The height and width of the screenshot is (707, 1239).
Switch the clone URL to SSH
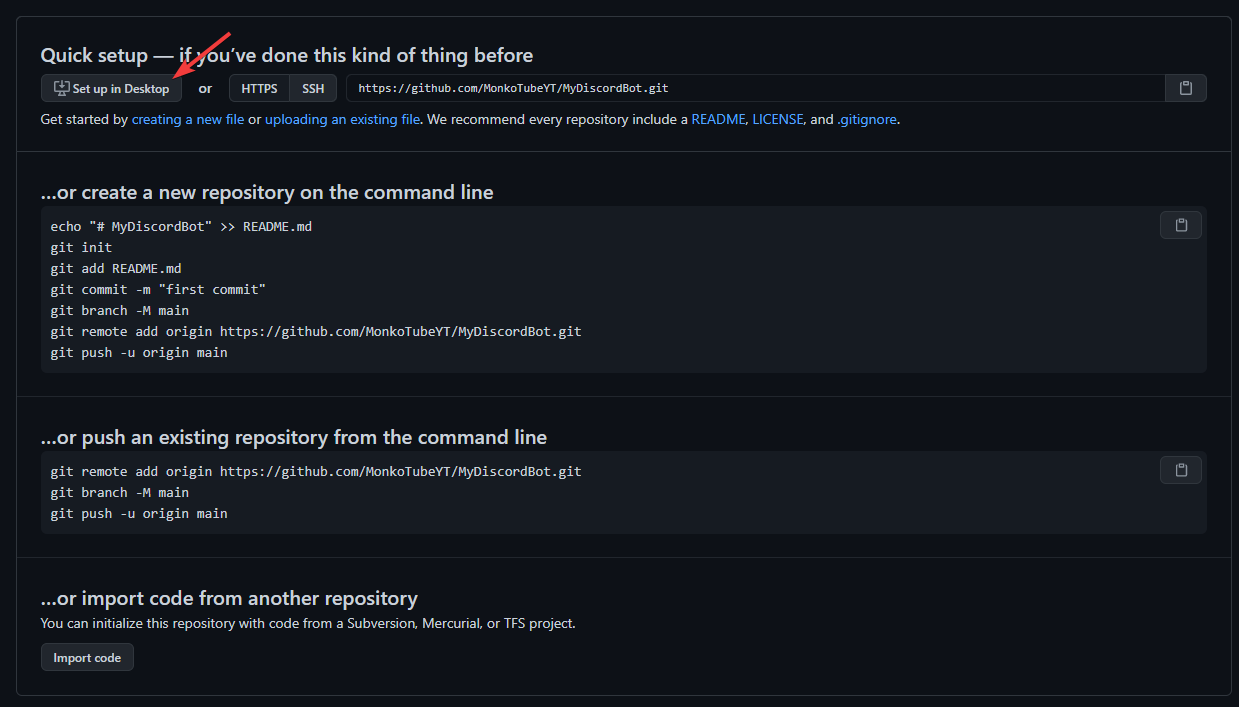313,88
